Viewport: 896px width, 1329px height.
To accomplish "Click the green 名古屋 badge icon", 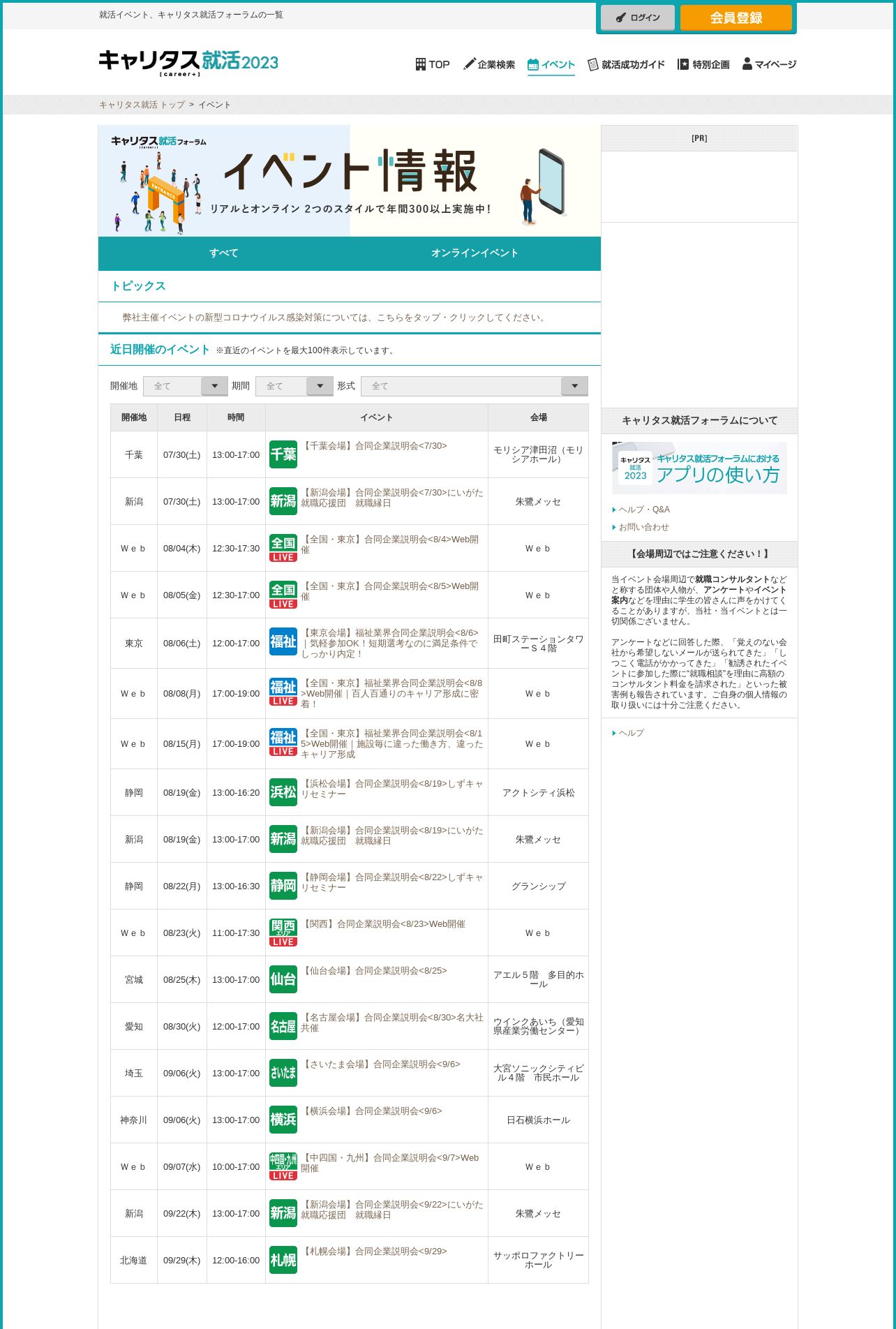I will pyautogui.click(x=283, y=1026).
